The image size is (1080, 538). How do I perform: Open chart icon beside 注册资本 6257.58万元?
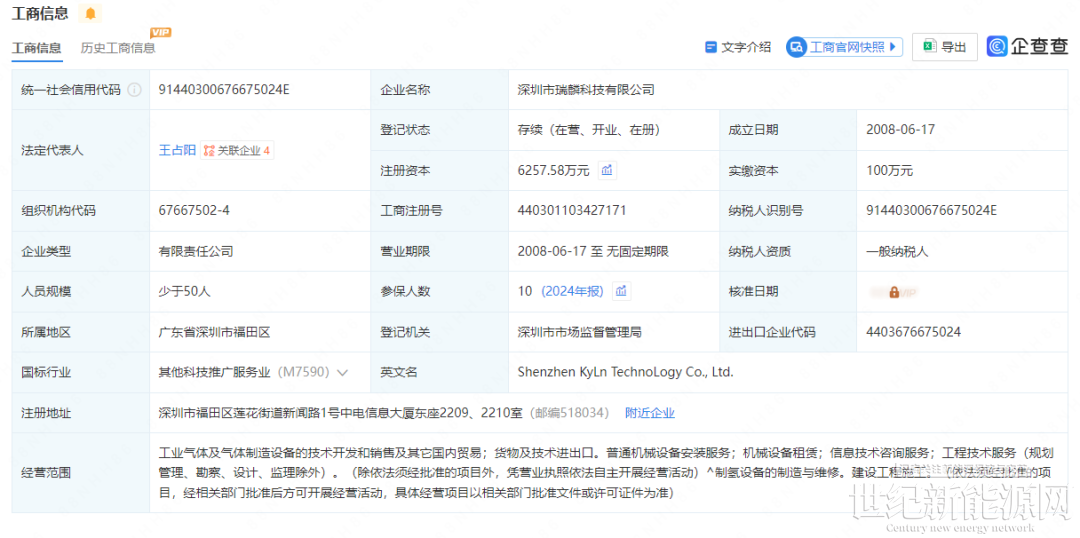coord(607,171)
